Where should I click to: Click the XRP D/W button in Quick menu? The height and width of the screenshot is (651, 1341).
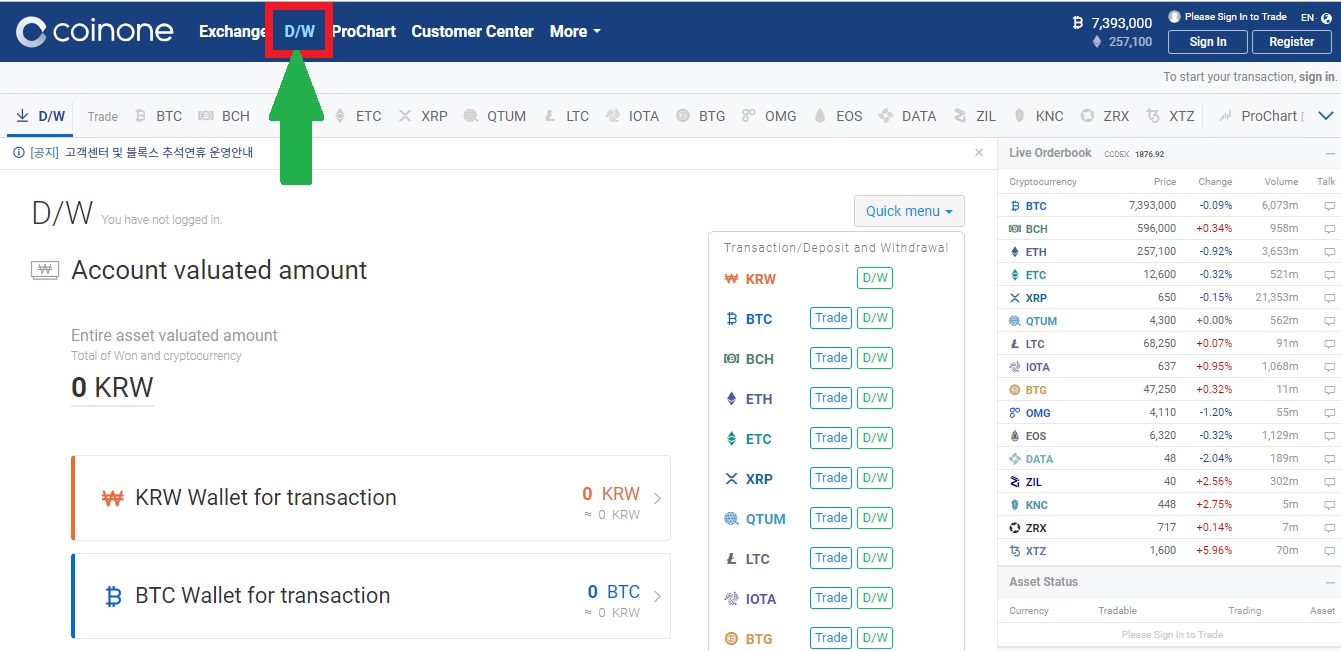875,479
